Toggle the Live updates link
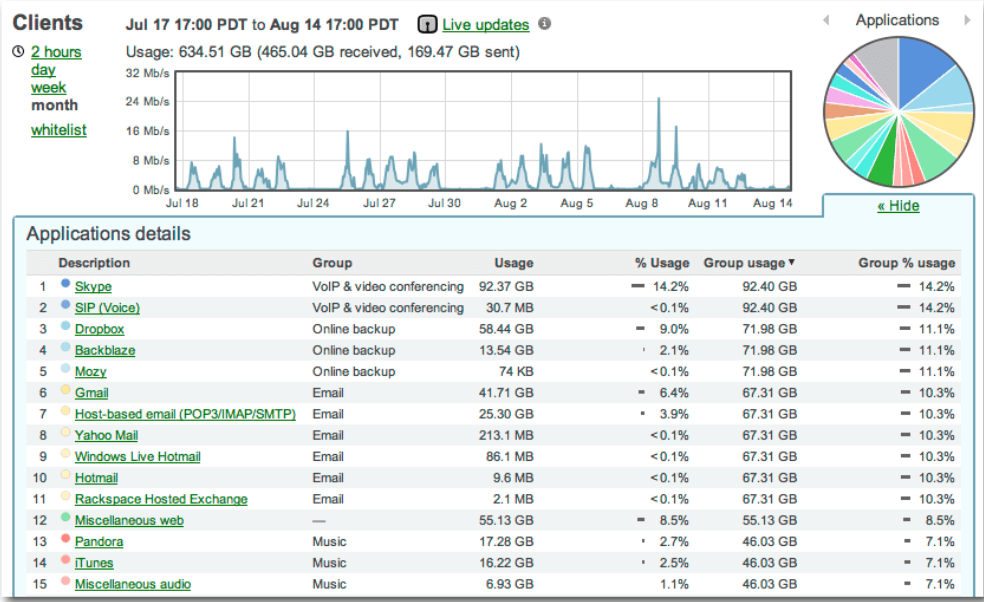The height and width of the screenshot is (602, 984). pos(486,24)
